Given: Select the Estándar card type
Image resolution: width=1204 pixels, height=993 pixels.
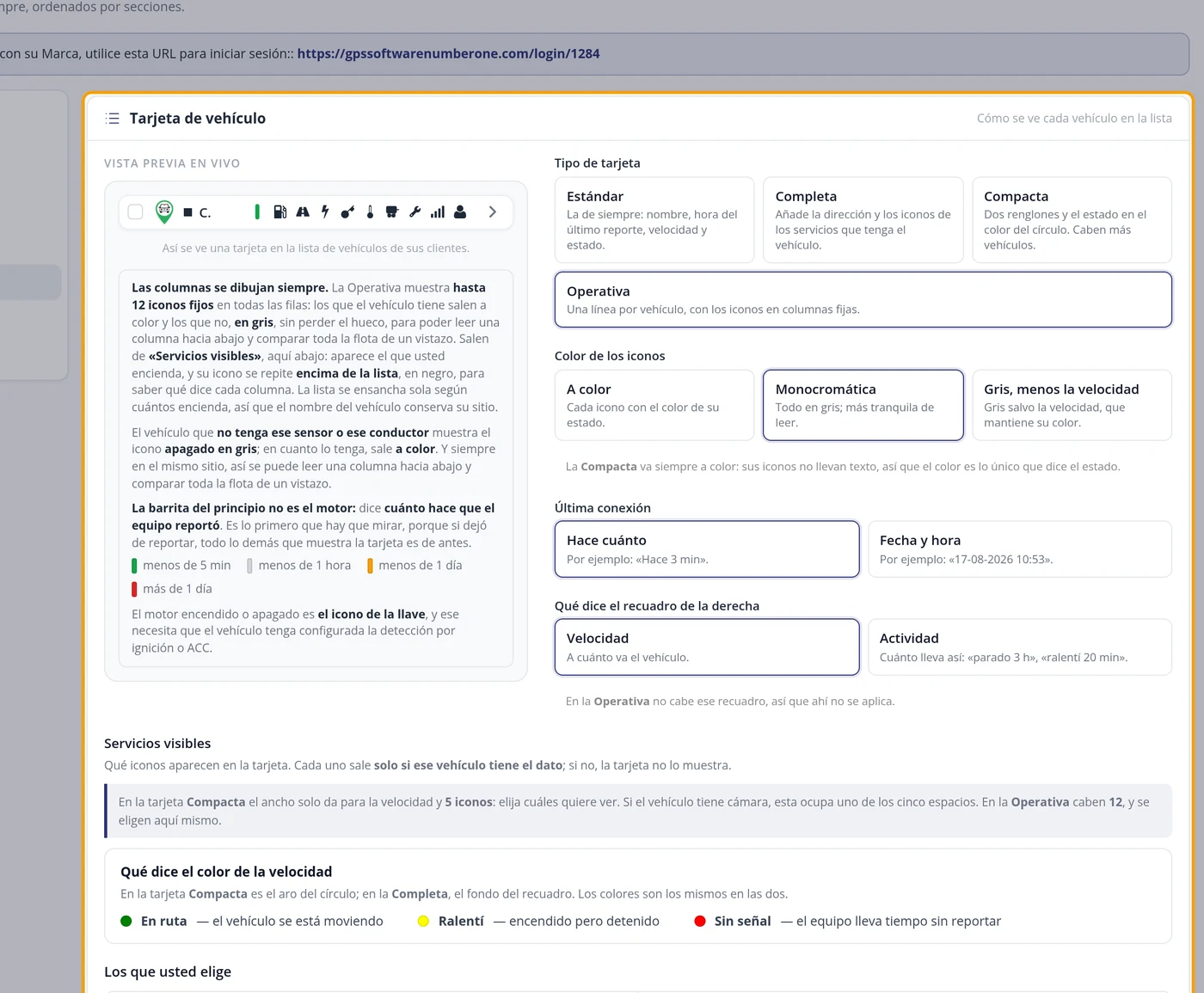Looking at the screenshot, I should (654, 220).
